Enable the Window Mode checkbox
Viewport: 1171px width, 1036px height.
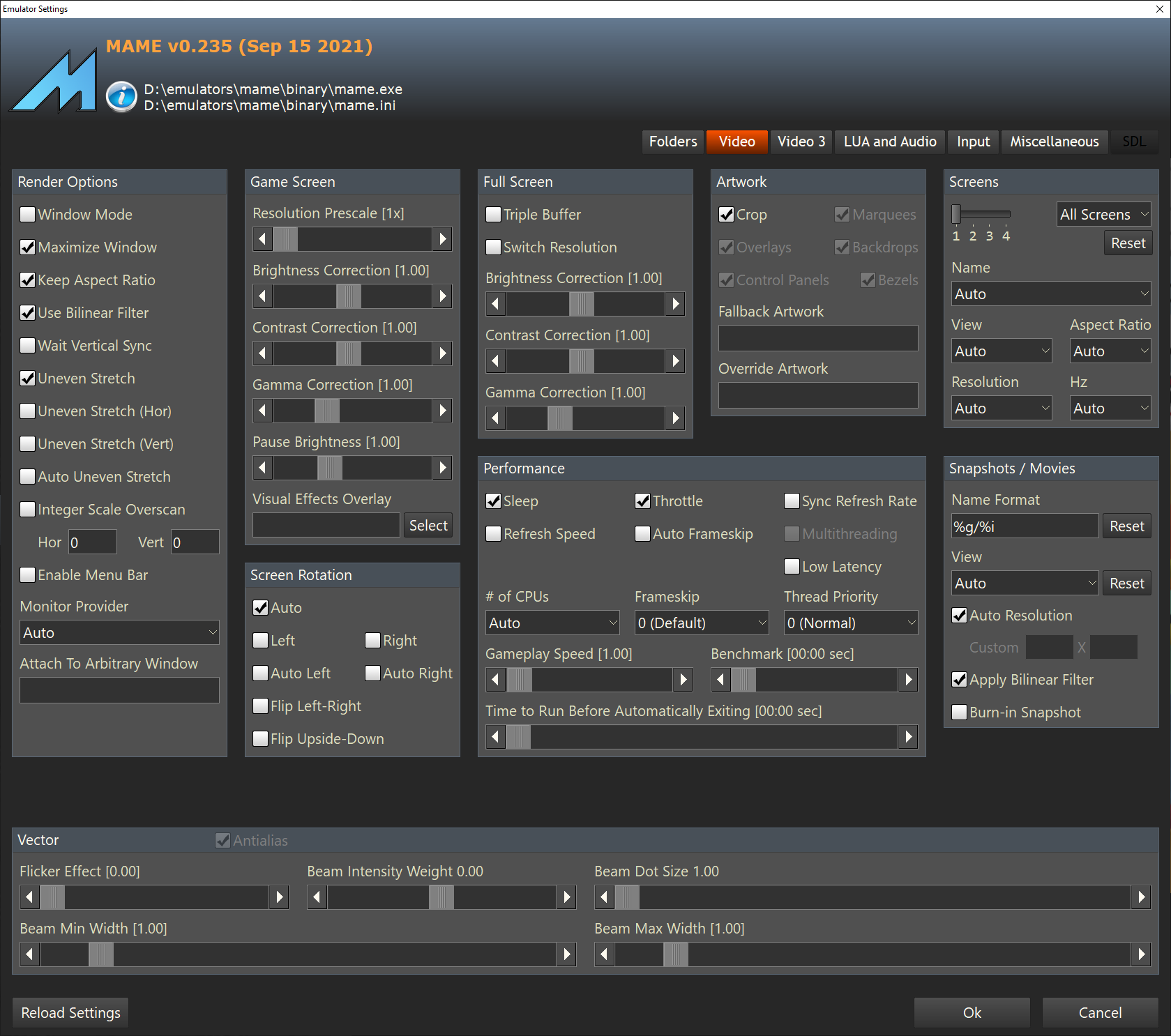[x=28, y=215]
